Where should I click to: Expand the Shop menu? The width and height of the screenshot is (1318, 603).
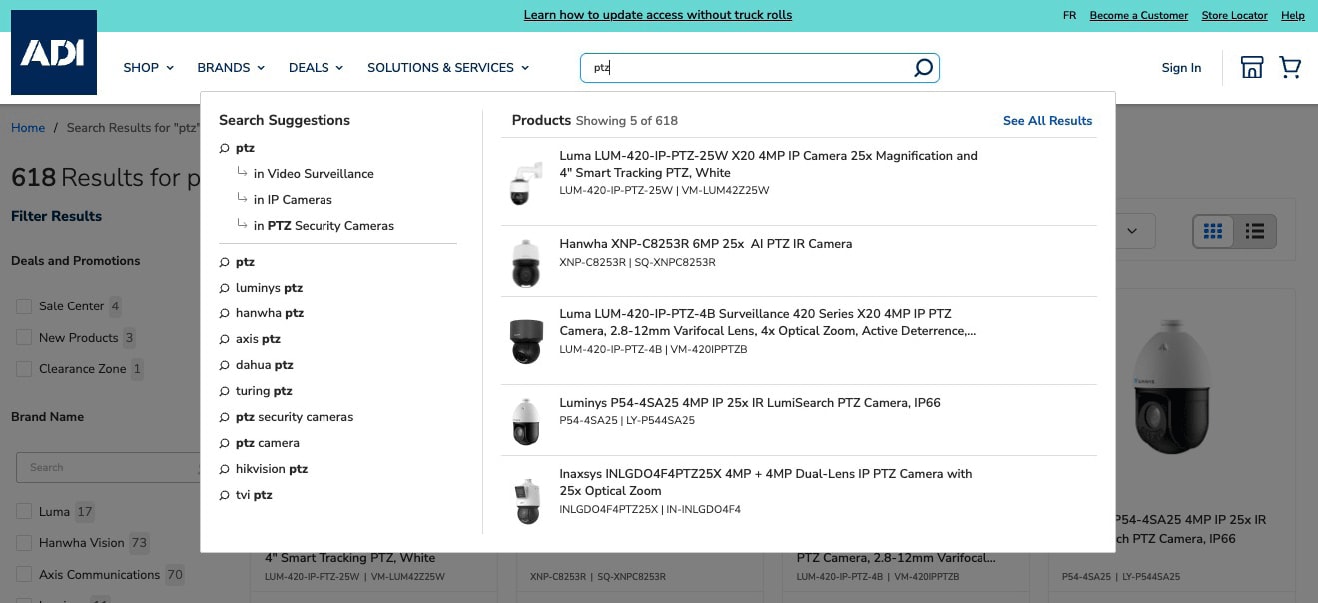click(148, 68)
